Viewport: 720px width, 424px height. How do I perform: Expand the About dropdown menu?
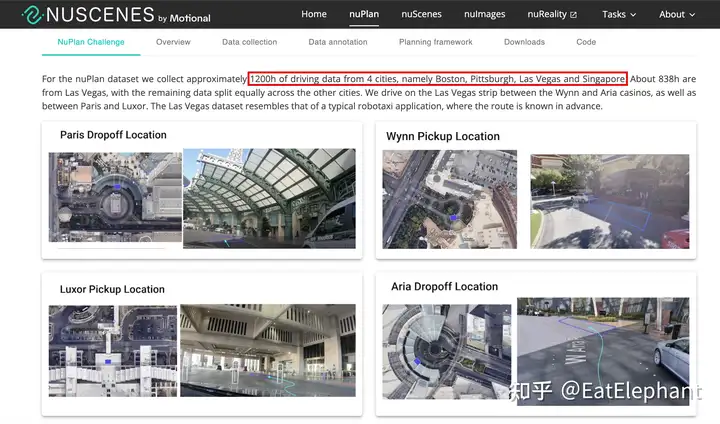[677, 14]
